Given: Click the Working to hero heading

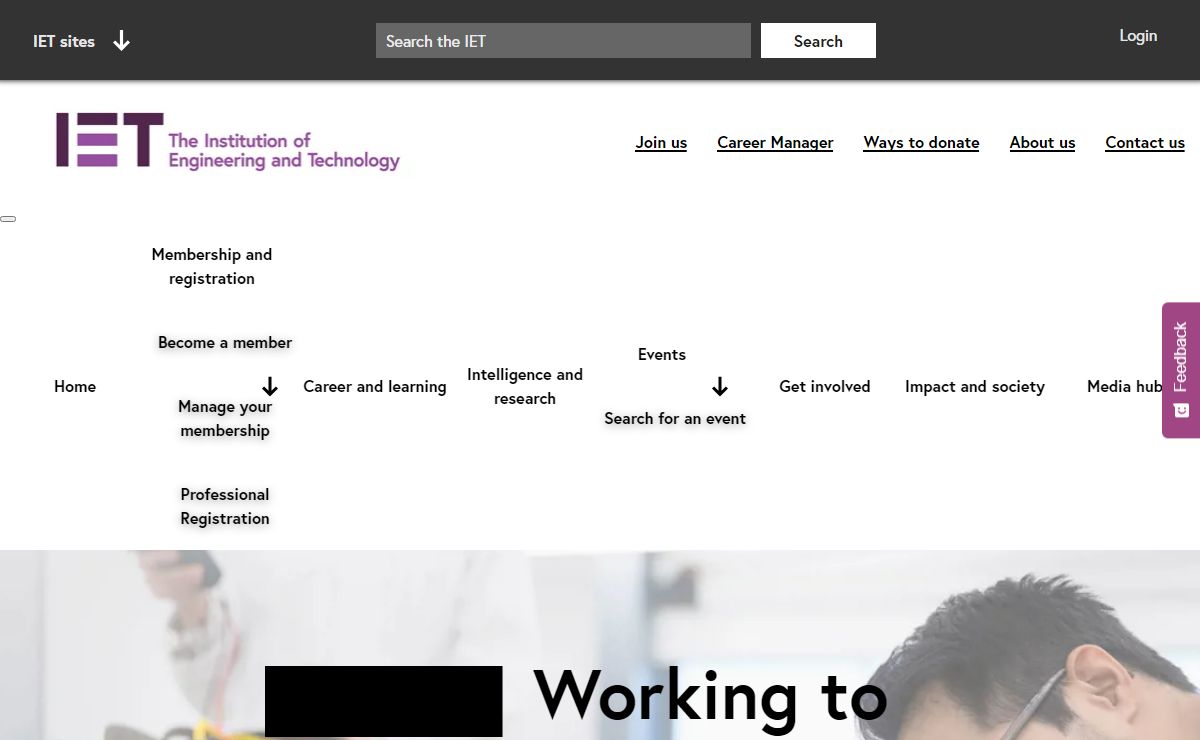Looking at the screenshot, I should click(x=710, y=694).
